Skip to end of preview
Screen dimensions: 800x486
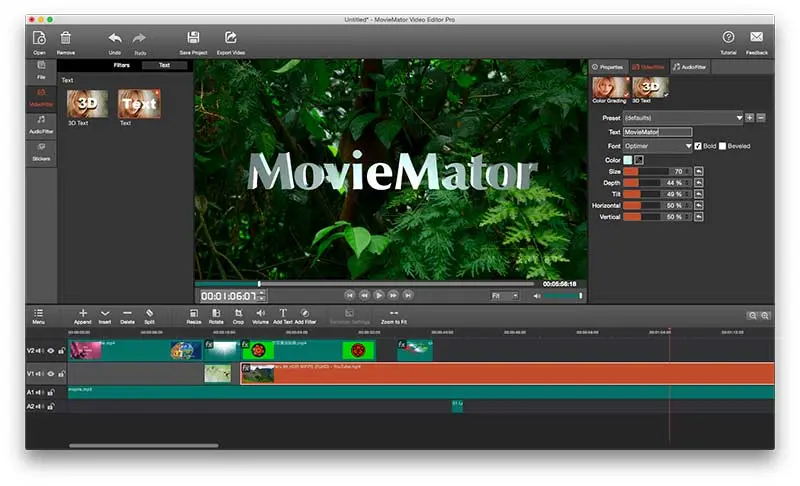point(408,295)
